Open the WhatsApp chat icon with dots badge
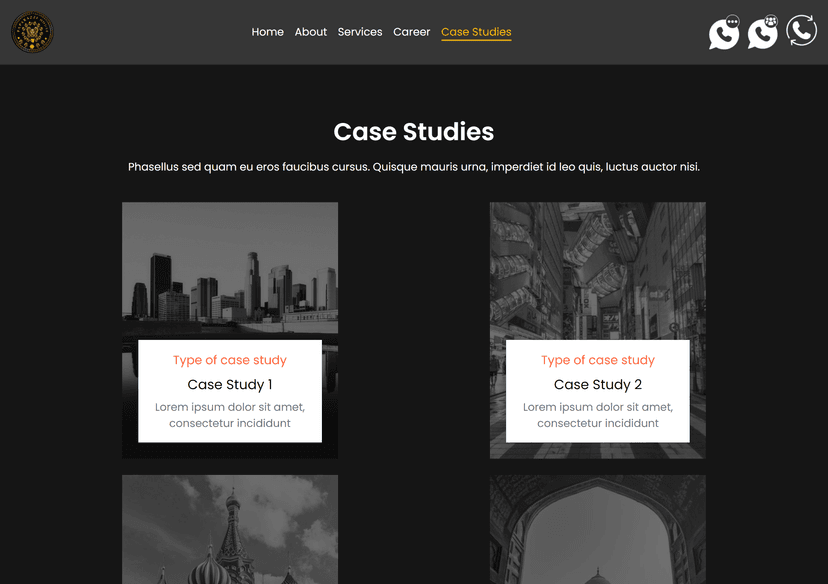The width and height of the screenshot is (828, 584). (x=724, y=32)
